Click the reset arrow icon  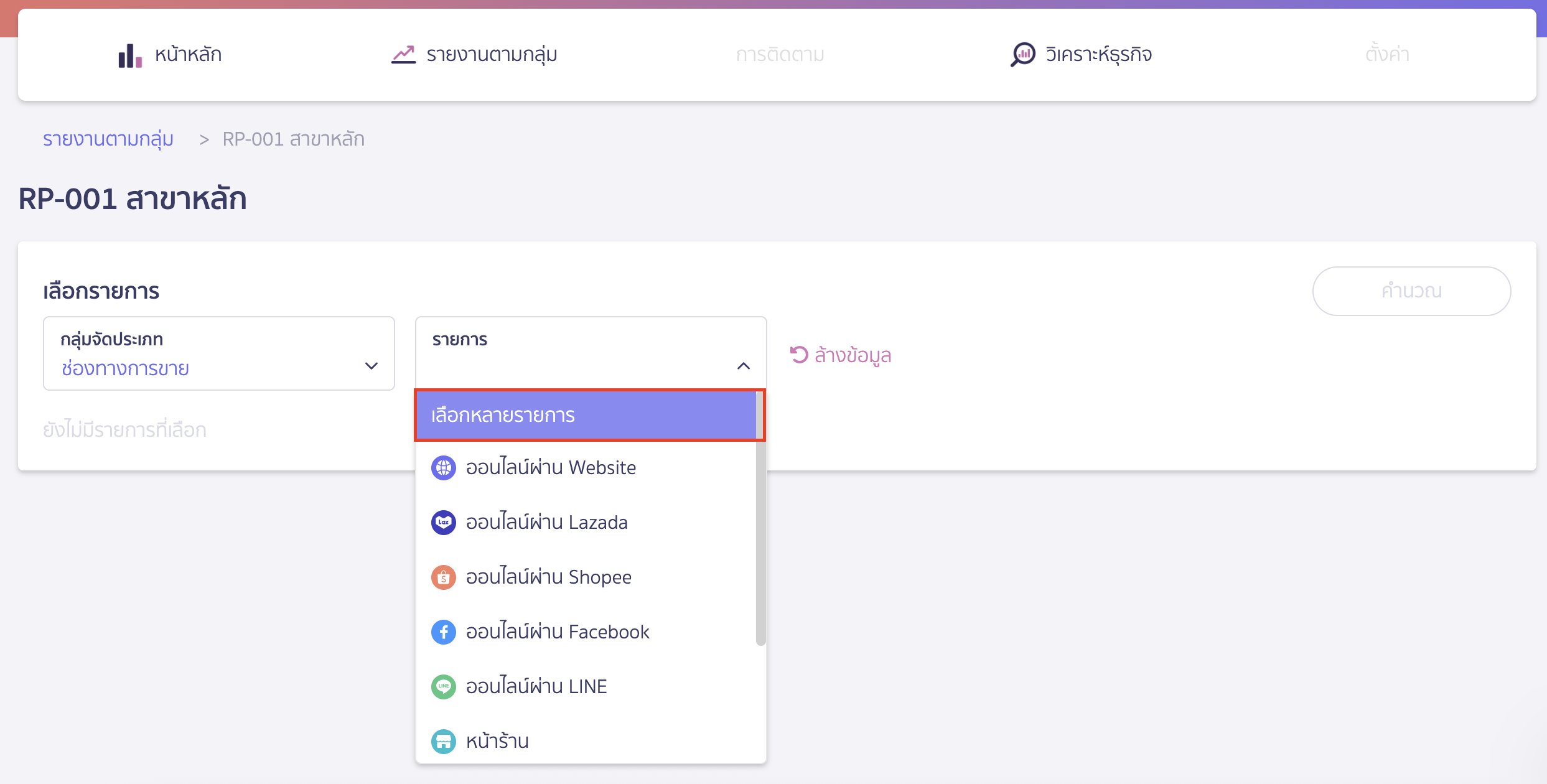pos(798,355)
